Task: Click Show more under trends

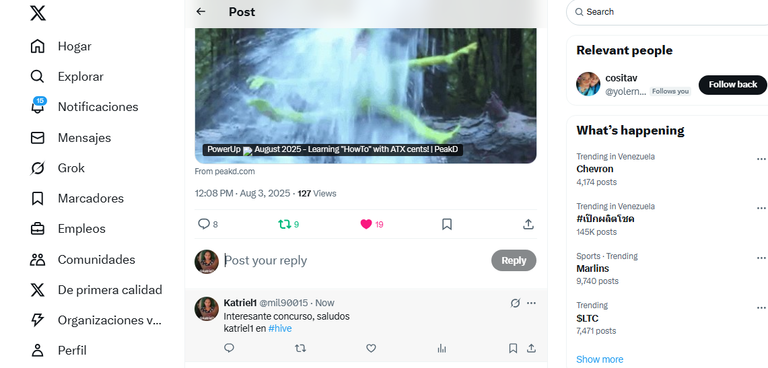Action: point(600,359)
